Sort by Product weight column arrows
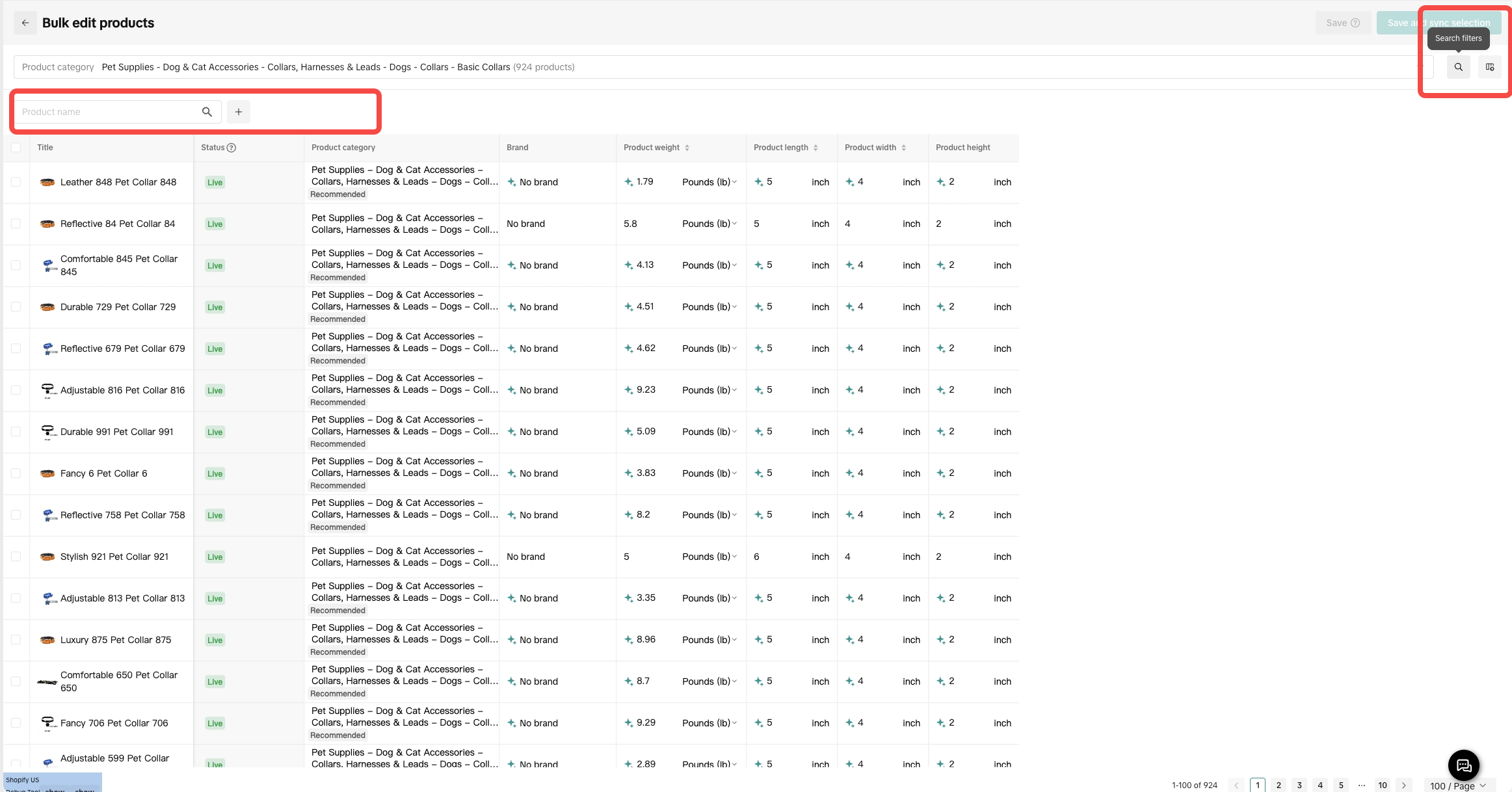Viewport: 1512px width, 792px height. [x=687, y=148]
